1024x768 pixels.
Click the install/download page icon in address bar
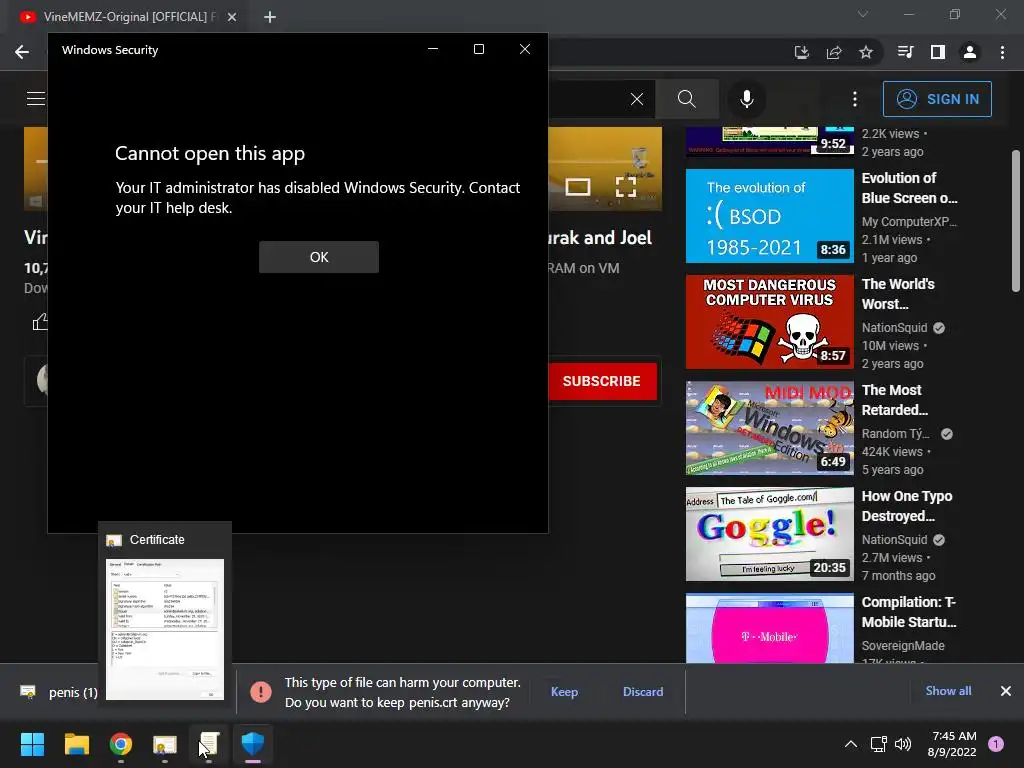802,52
